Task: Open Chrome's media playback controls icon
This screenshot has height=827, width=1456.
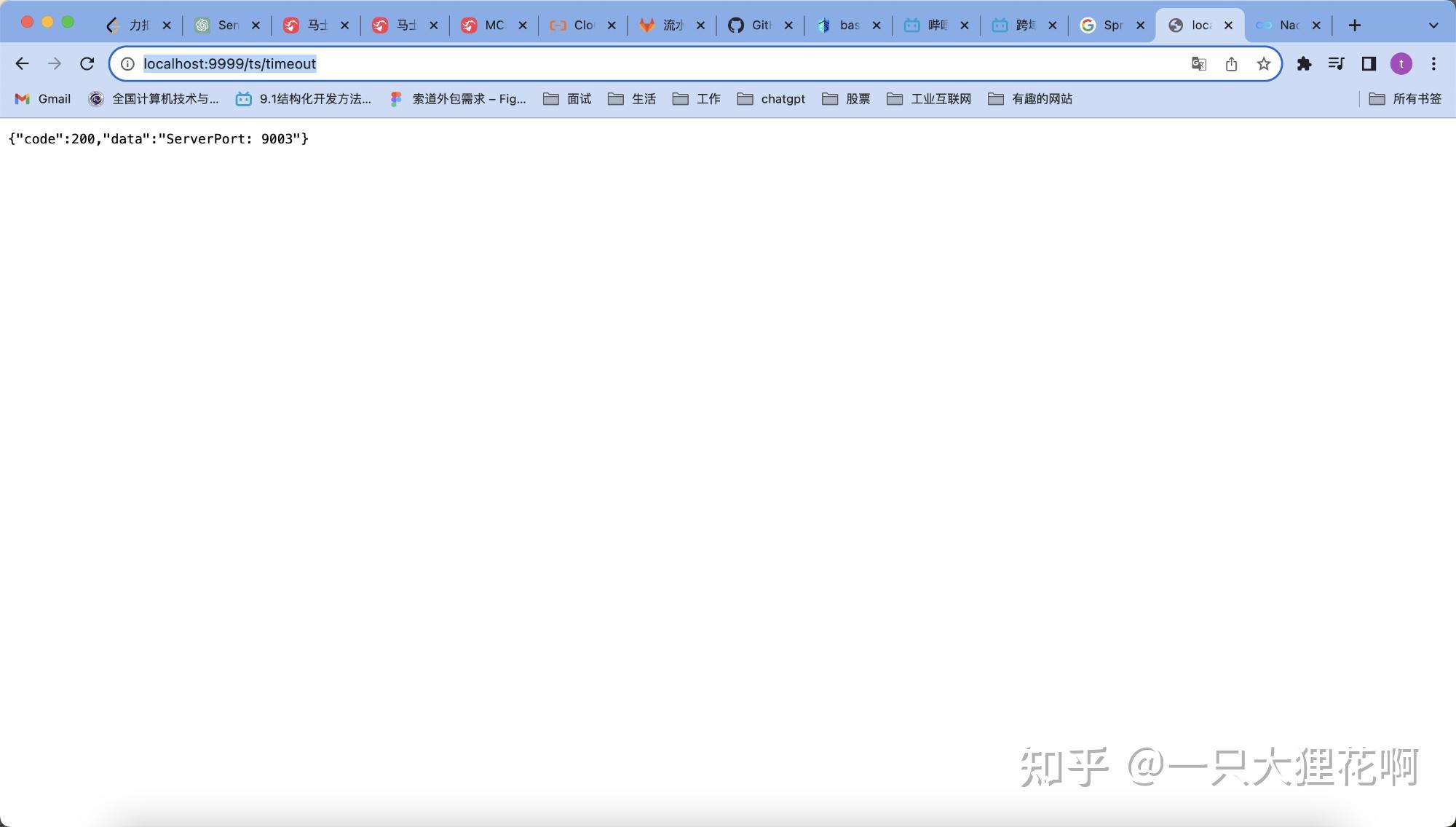Action: coord(1337,64)
